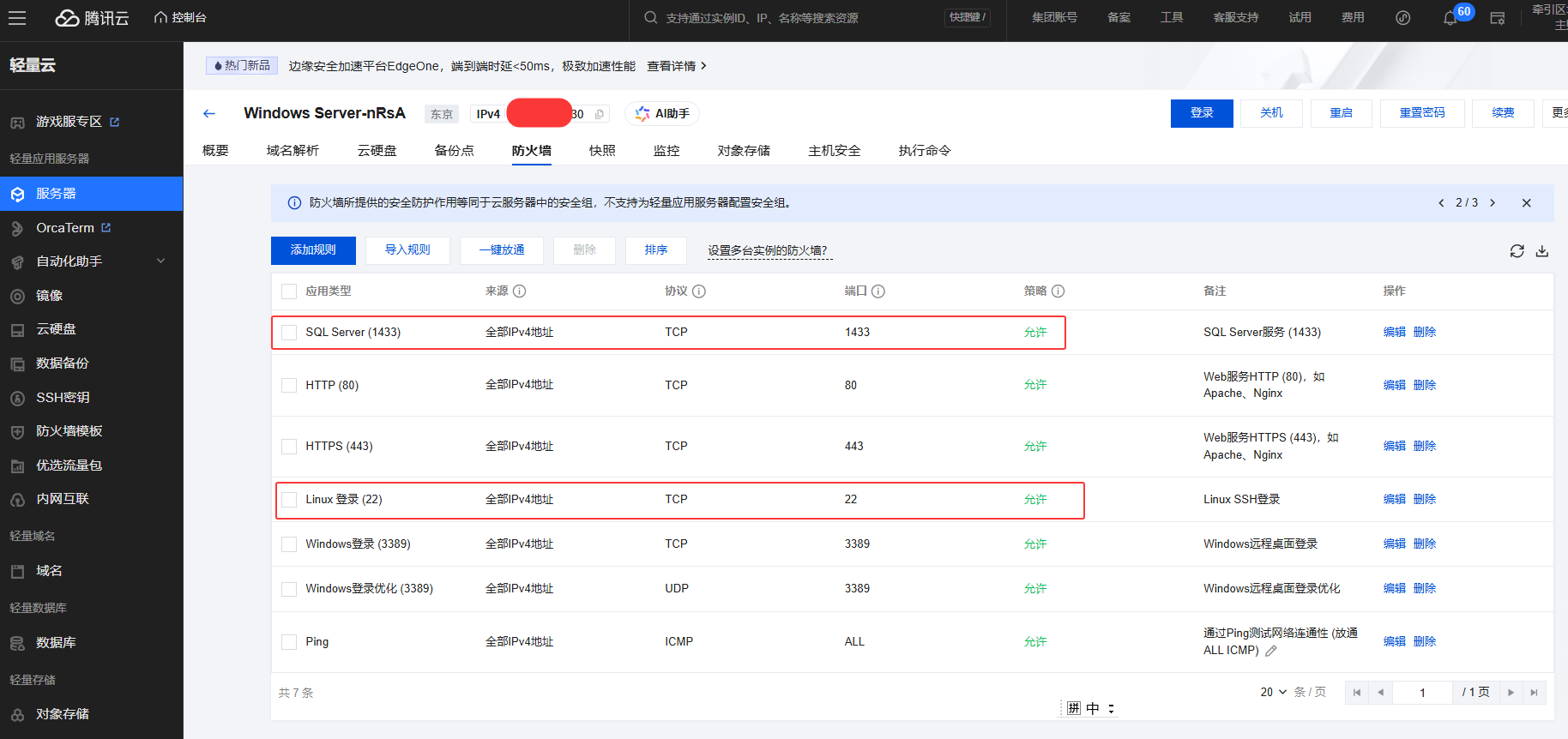This screenshot has height=739, width=1568.
Task: Copy the IPv4 address
Action: coord(600,114)
